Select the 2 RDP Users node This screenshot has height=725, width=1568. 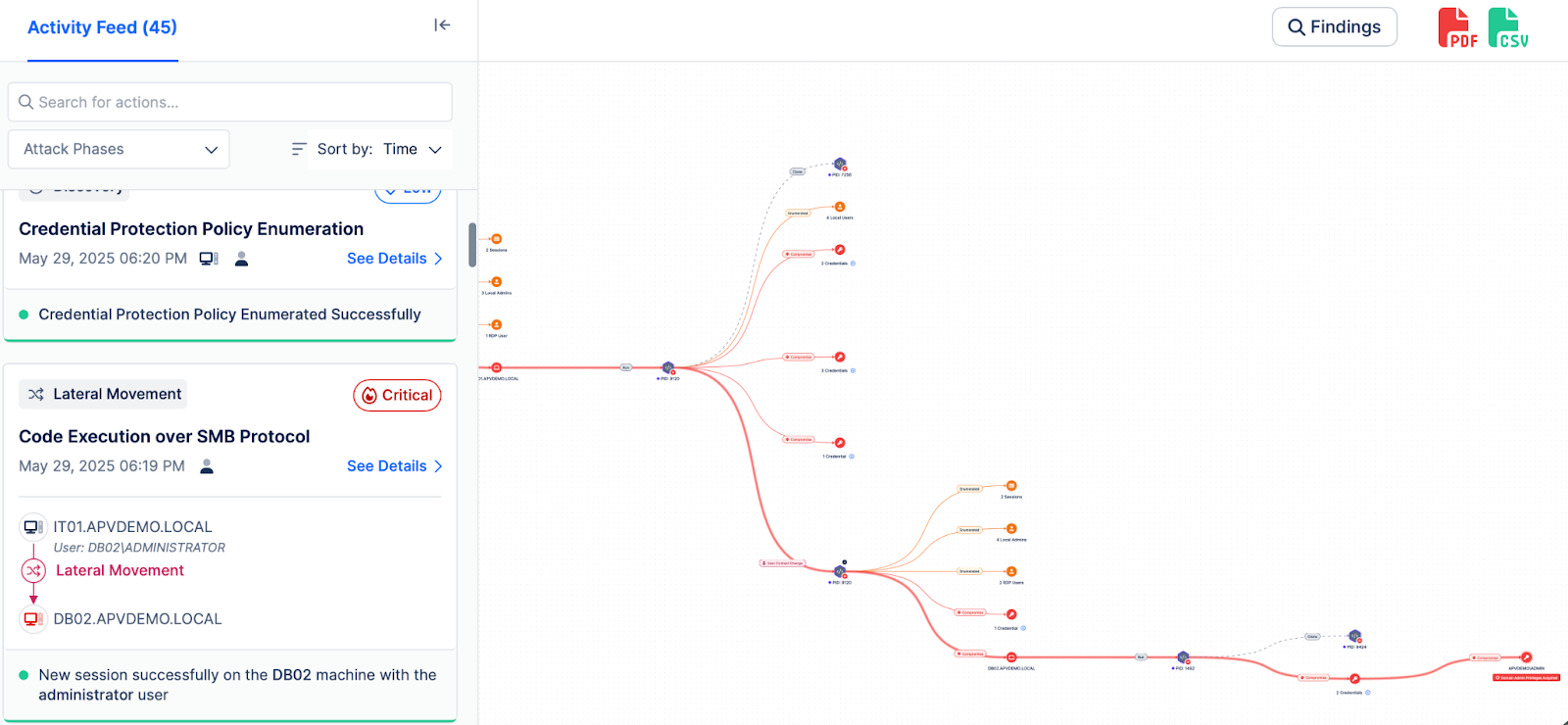1011,571
